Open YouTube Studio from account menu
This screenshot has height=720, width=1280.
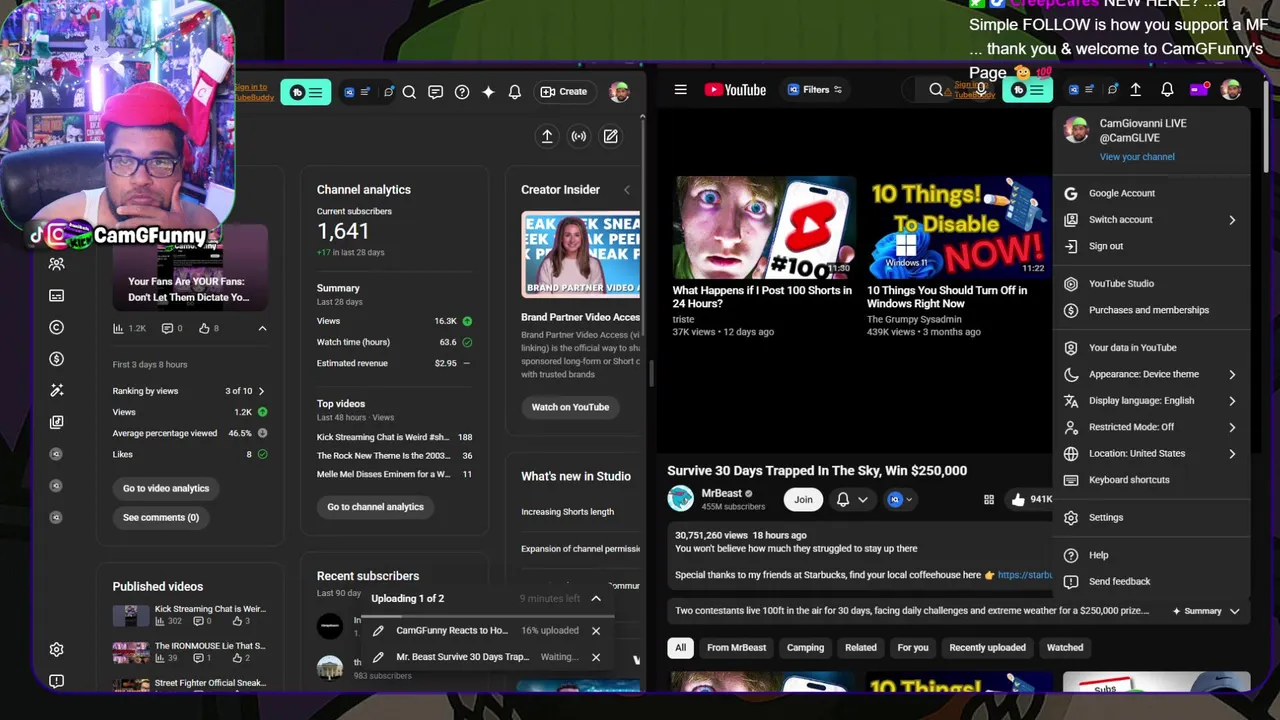point(1150,284)
